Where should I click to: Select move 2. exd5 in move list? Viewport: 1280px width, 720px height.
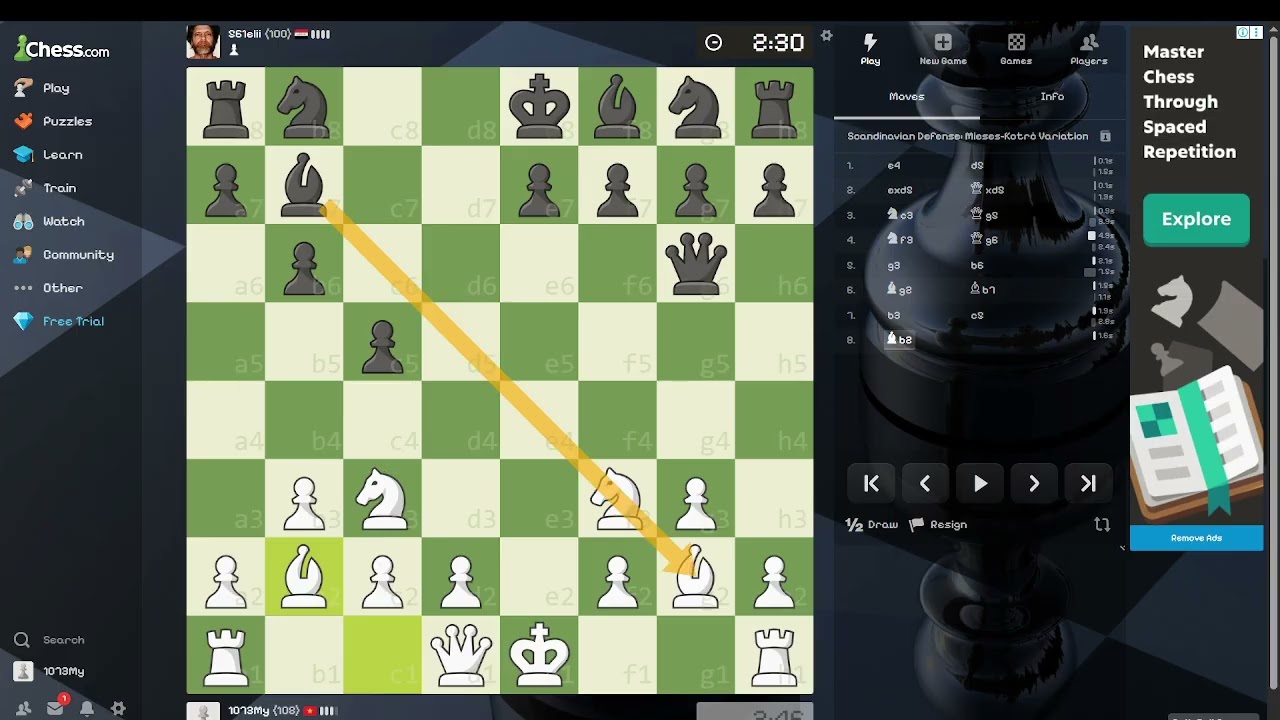click(x=900, y=190)
